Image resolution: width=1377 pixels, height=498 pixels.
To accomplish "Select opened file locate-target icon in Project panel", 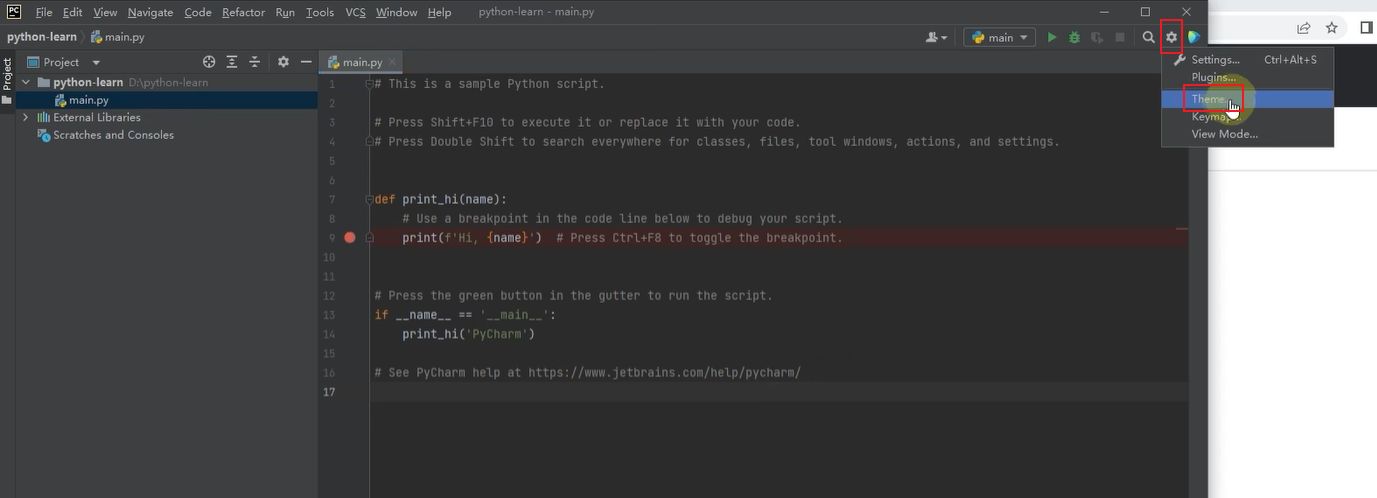I will (x=209, y=62).
